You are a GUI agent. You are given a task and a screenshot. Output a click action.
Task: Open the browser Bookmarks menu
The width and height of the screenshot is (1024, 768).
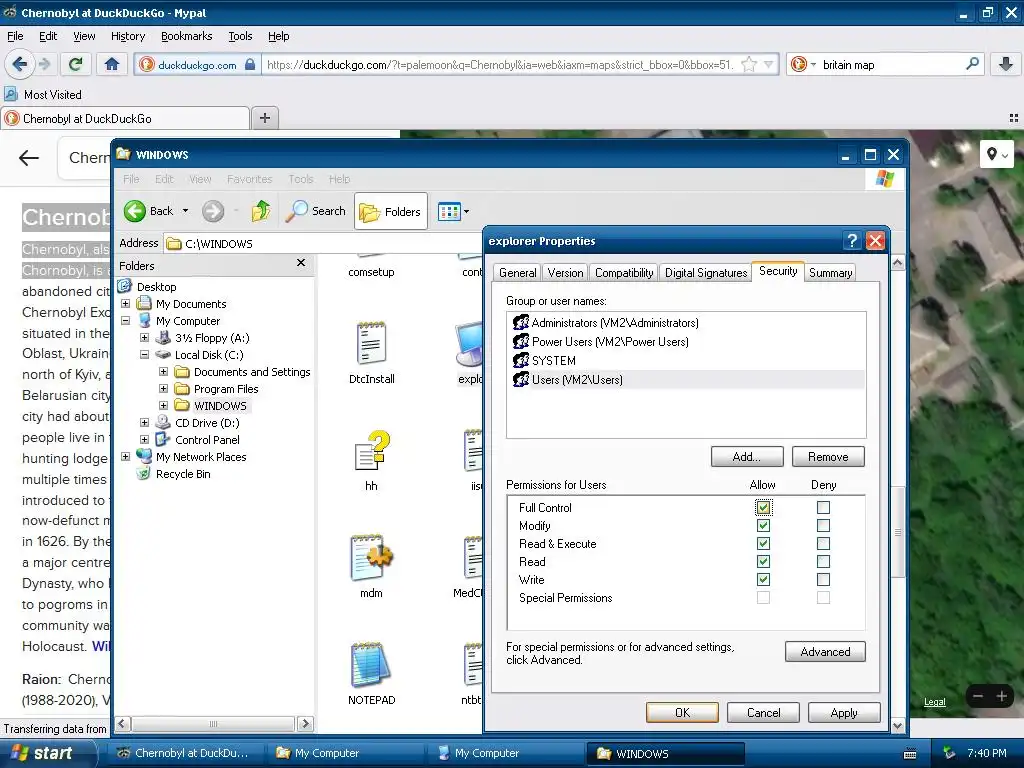pos(186,36)
